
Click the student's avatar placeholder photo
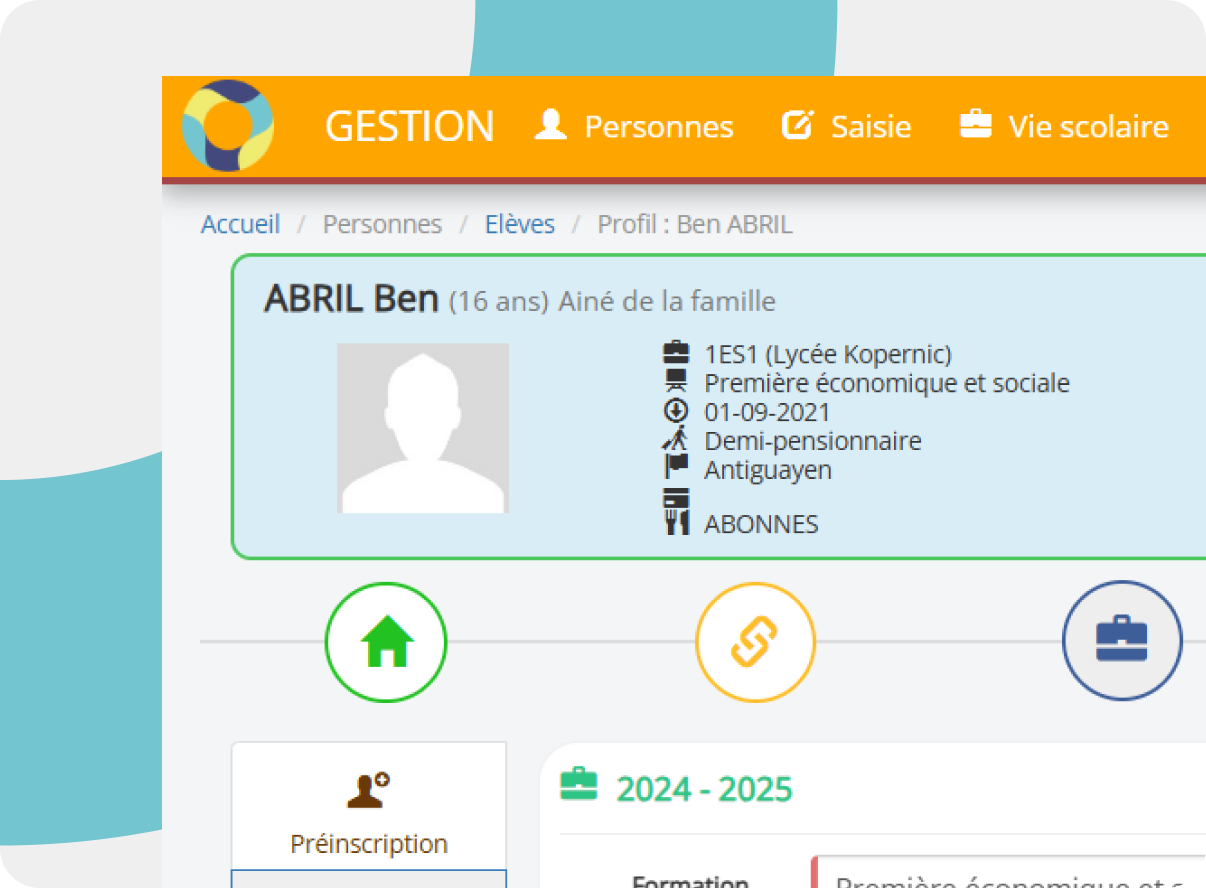tap(422, 428)
